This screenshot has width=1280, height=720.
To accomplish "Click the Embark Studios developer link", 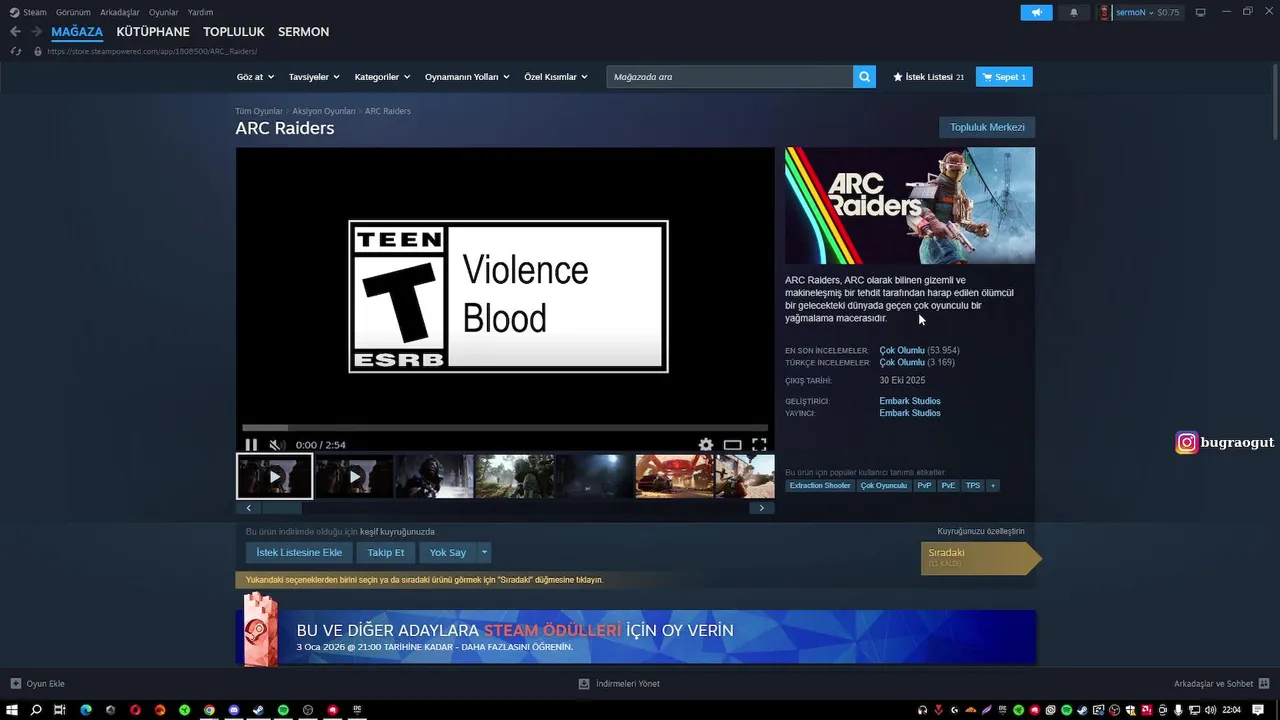I will [x=910, y=401].
